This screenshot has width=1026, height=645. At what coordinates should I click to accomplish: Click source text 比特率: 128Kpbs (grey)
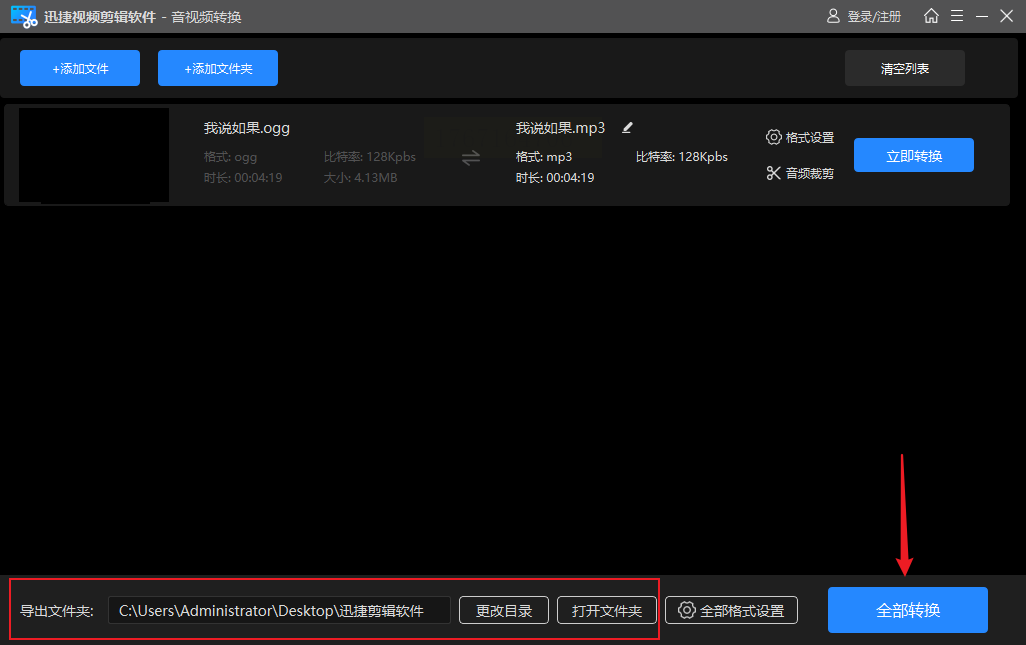pos(370,157)
